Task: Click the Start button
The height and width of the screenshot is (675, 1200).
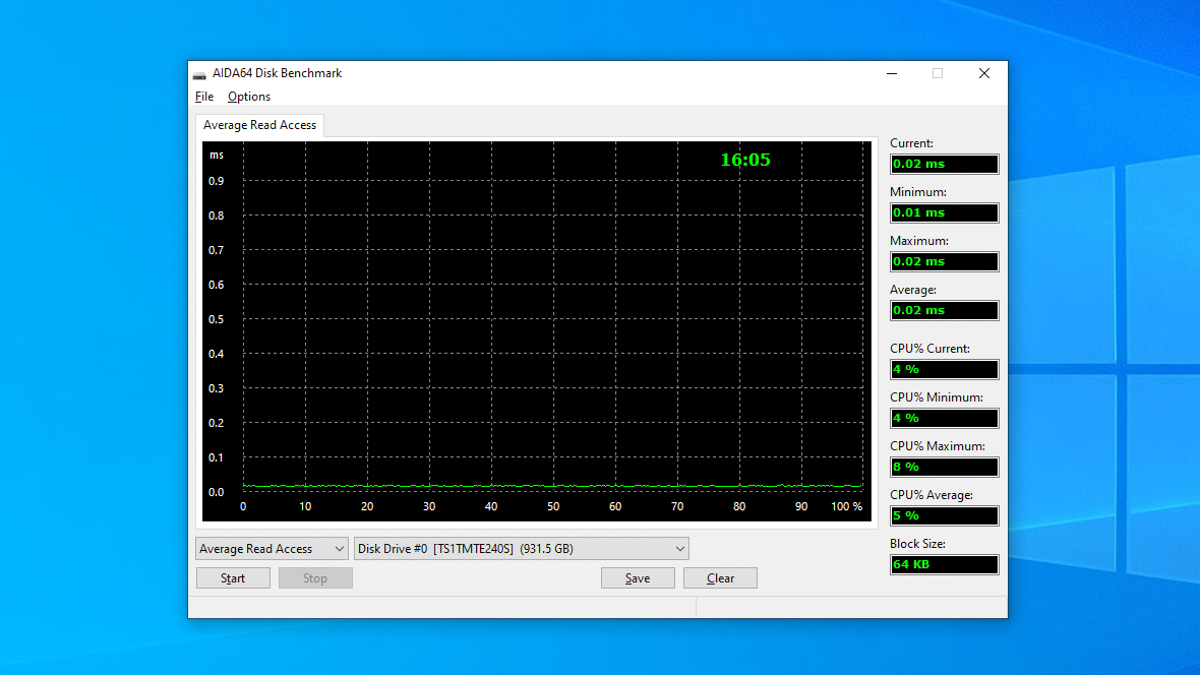Action: [233, 578]
